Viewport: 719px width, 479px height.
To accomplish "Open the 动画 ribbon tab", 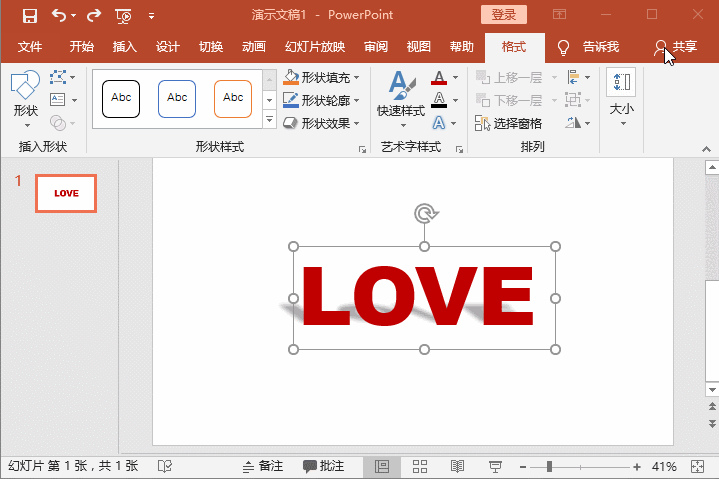I will [253, 47].
